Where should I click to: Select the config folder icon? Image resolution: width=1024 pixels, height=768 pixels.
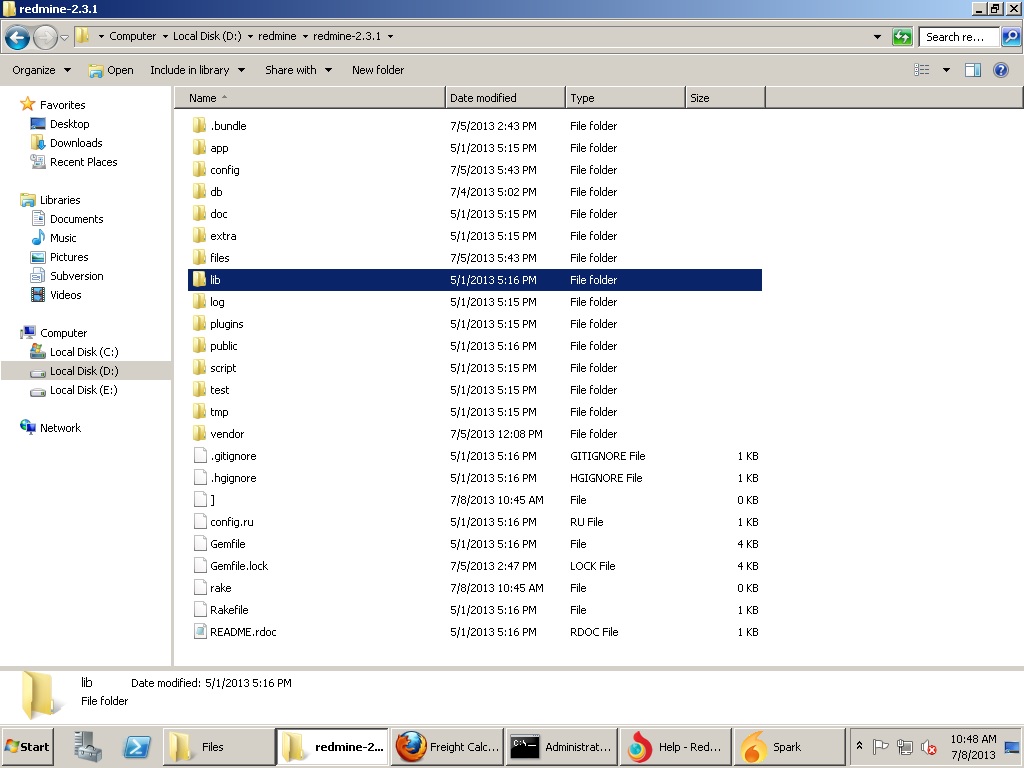[x=199, y=170]
